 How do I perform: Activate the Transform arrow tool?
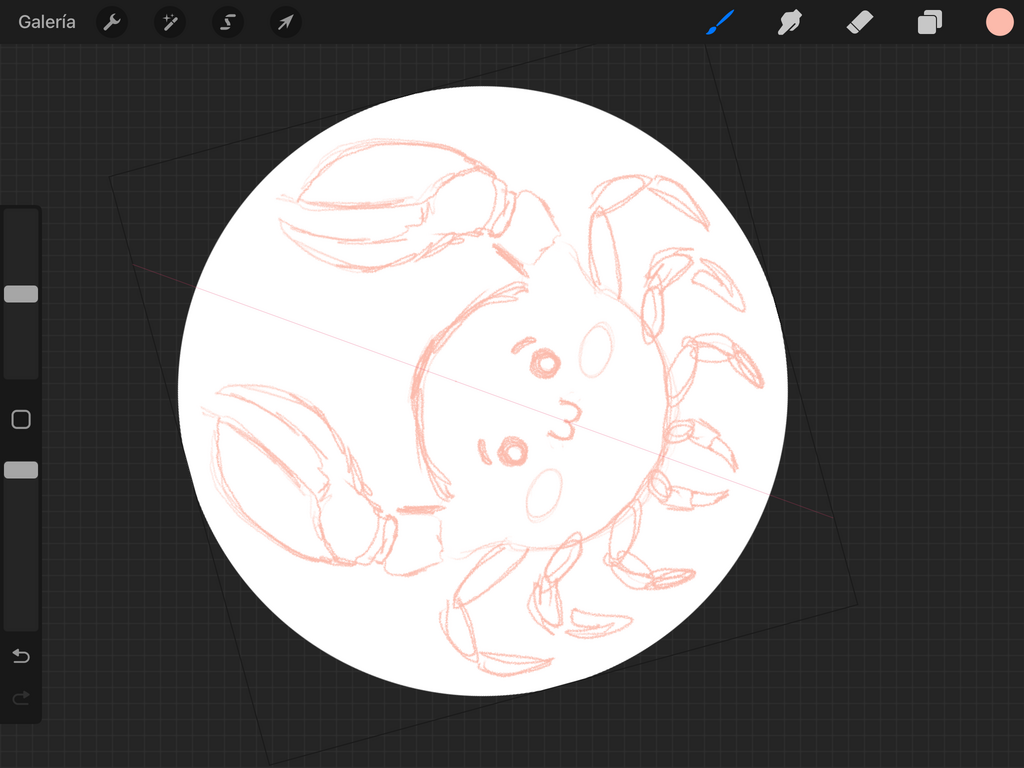286,22
